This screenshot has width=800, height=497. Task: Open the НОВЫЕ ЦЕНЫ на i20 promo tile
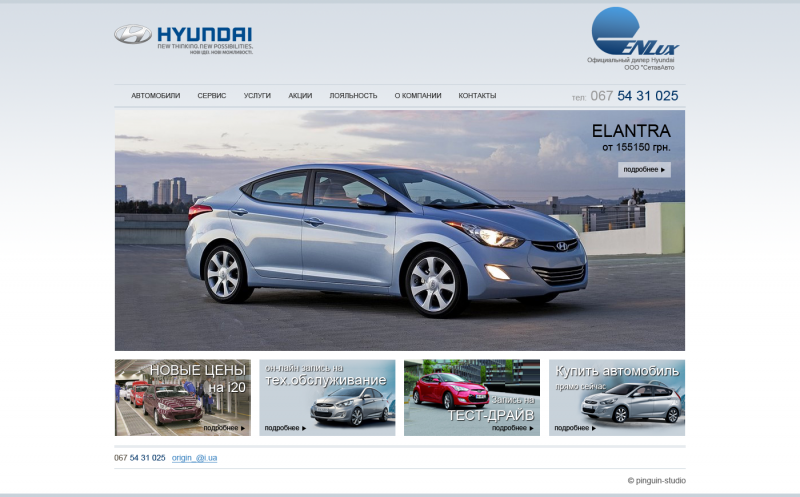pos(183,397)
